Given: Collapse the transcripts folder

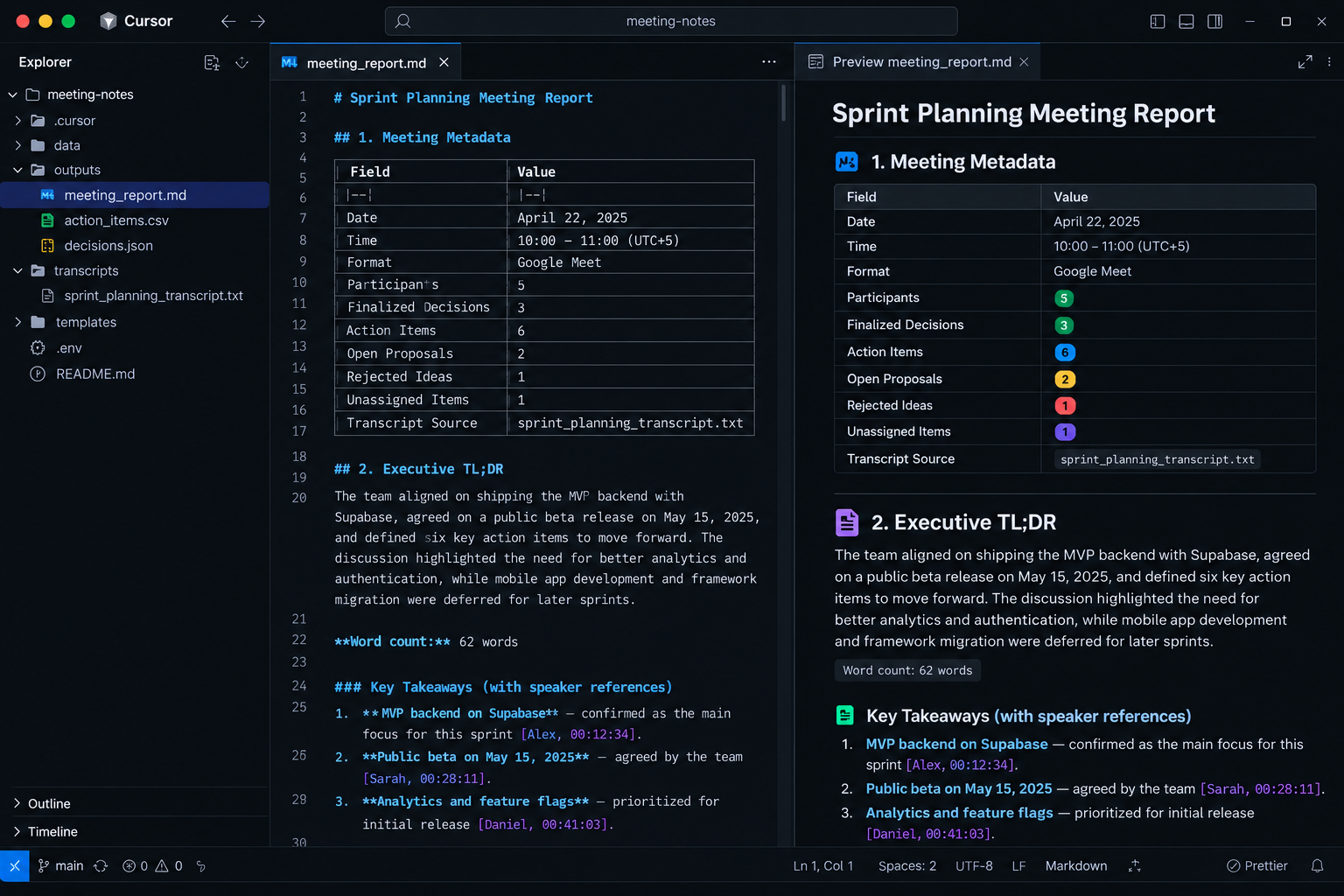Looking at the screenshot, I should tap(17, 271).
